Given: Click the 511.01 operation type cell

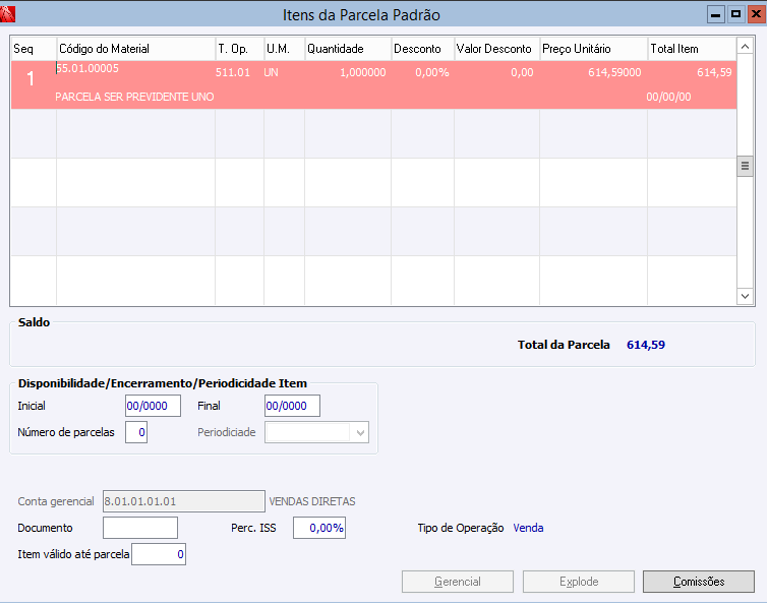Looking at the screenshot, I should 233,72.
